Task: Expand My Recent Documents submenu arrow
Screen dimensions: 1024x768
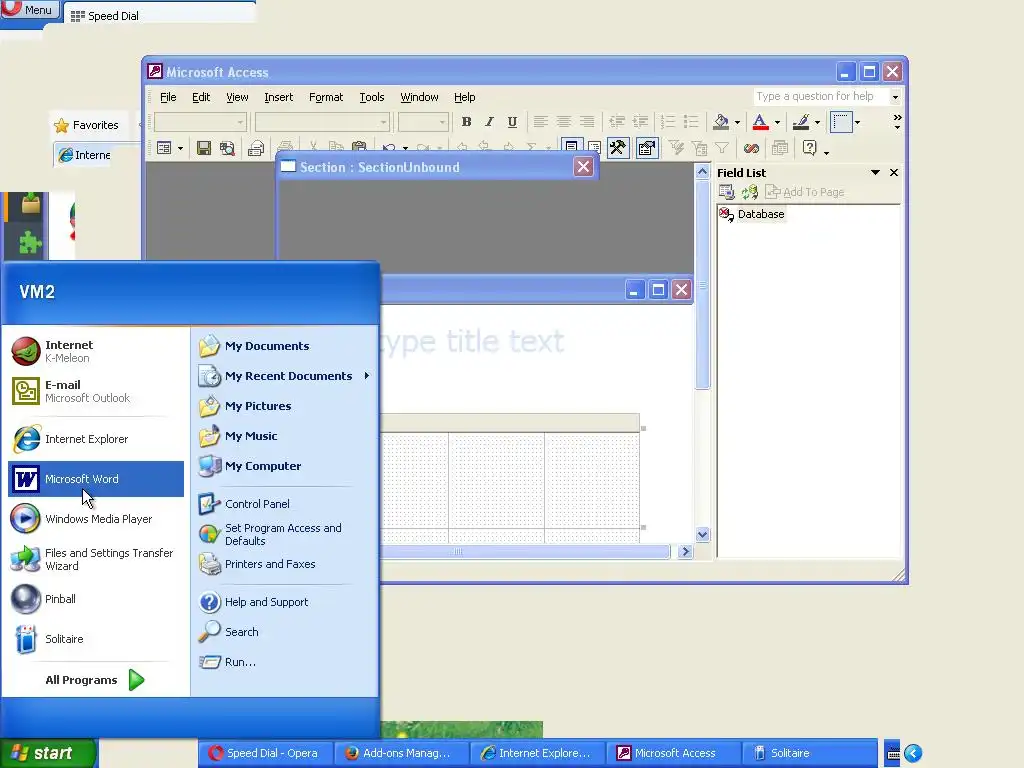Action: click(x=367, y=376)
